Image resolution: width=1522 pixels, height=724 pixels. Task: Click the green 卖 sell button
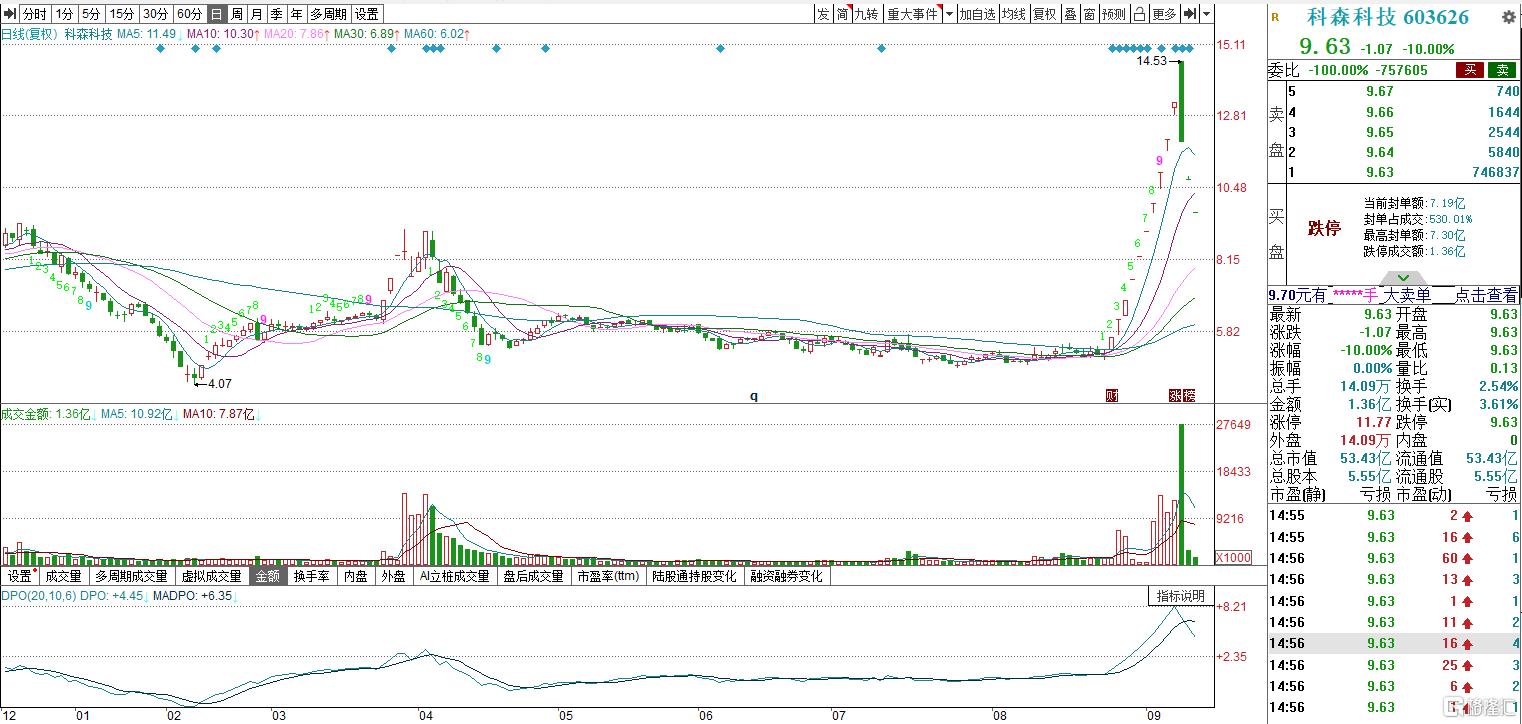click(x=1502, y=70)
